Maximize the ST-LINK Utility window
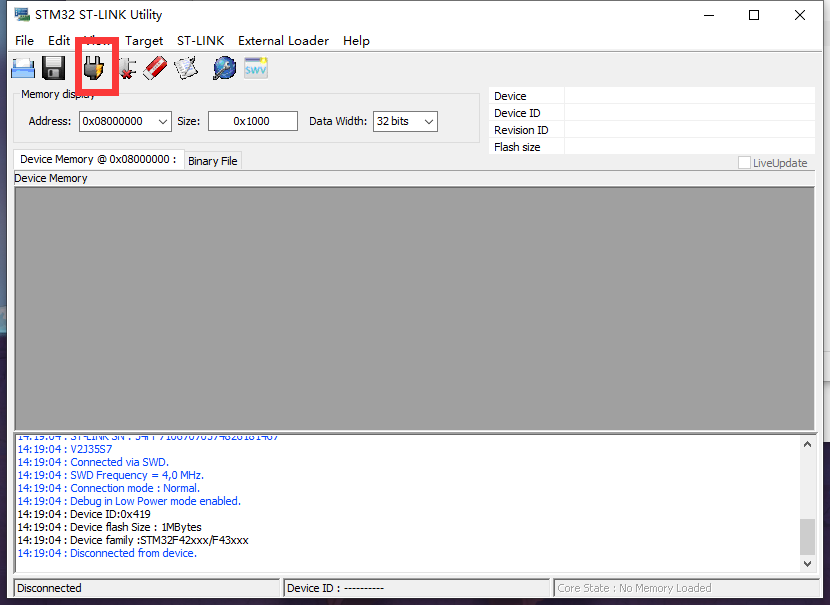 click(754, 15)
